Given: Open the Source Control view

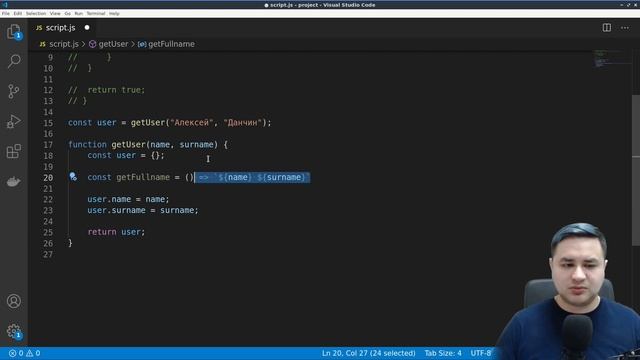Looking at the screenshot, I should coord(13,91).
